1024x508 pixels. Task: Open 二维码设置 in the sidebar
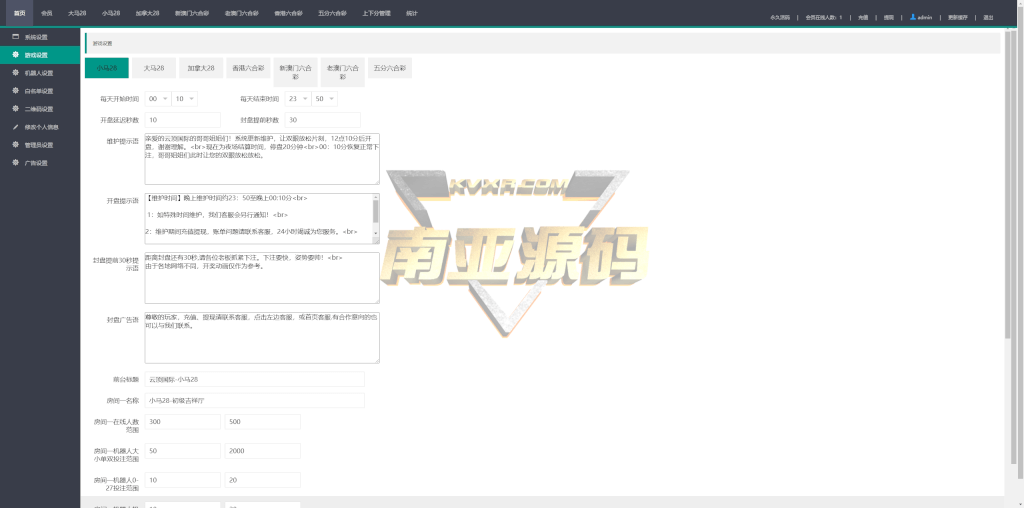tap(40, 109)
